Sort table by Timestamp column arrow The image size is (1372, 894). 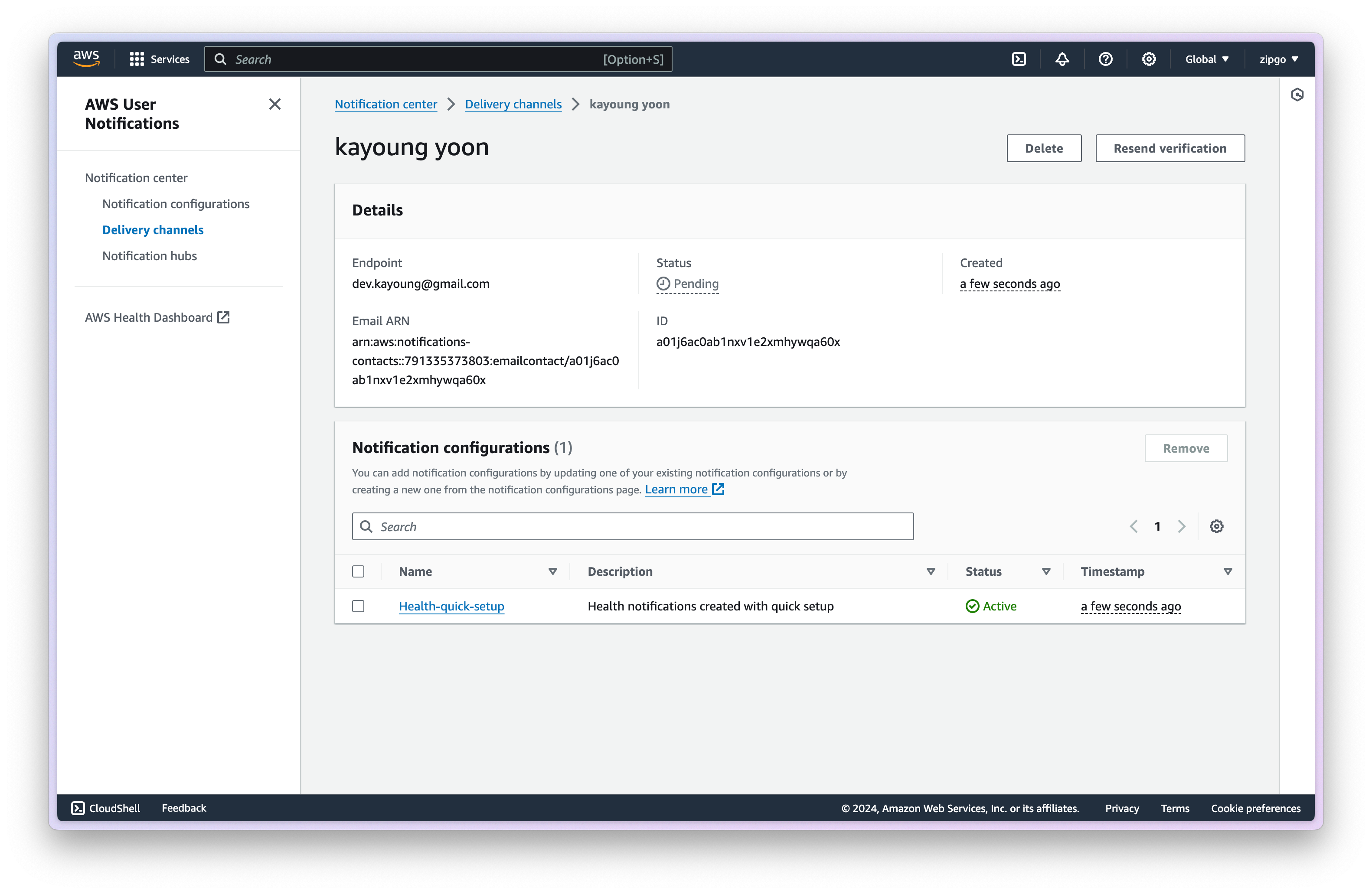(x=1227, y=572)
